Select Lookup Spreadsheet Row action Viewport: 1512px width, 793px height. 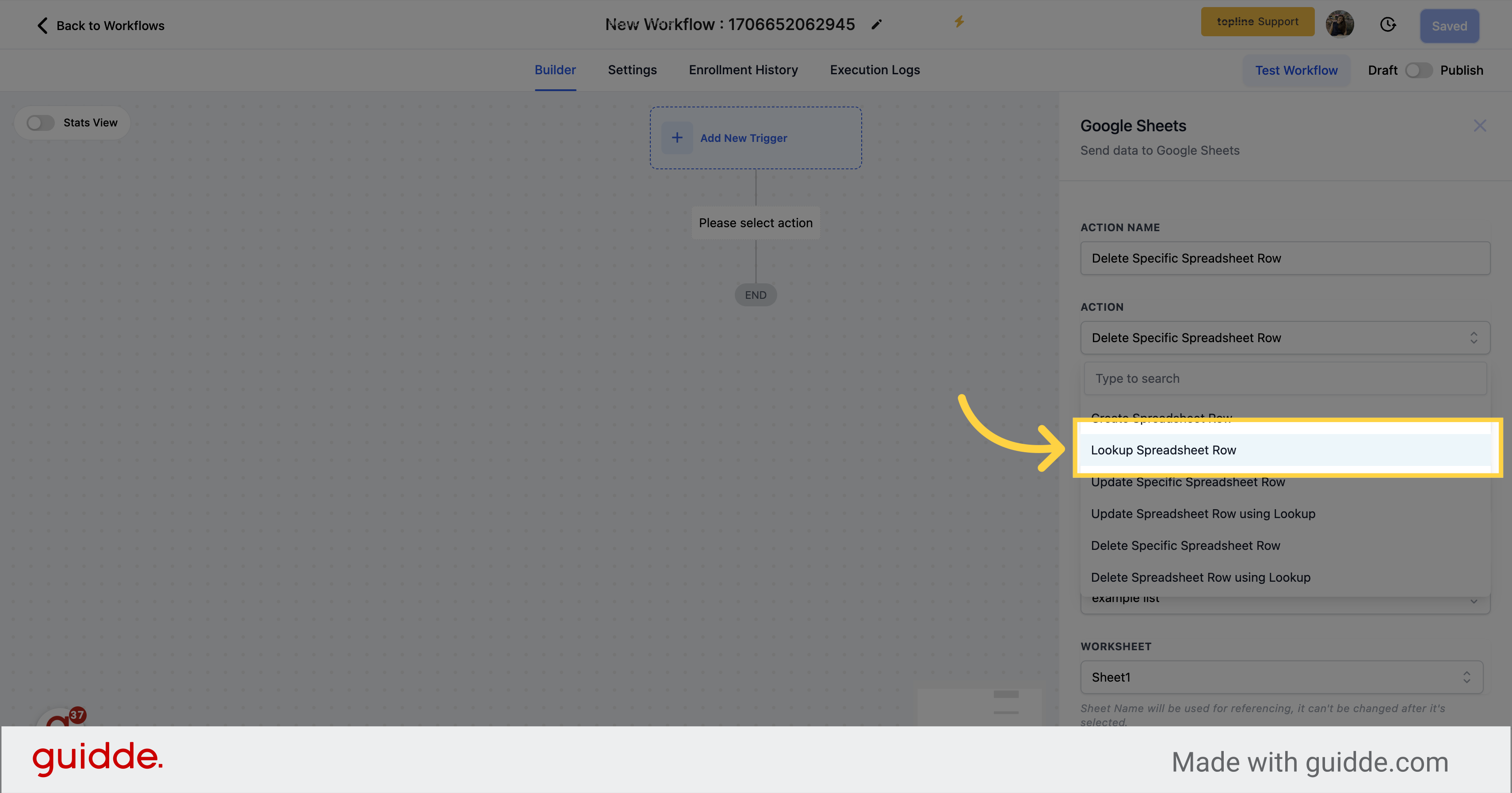[1164, 449]
